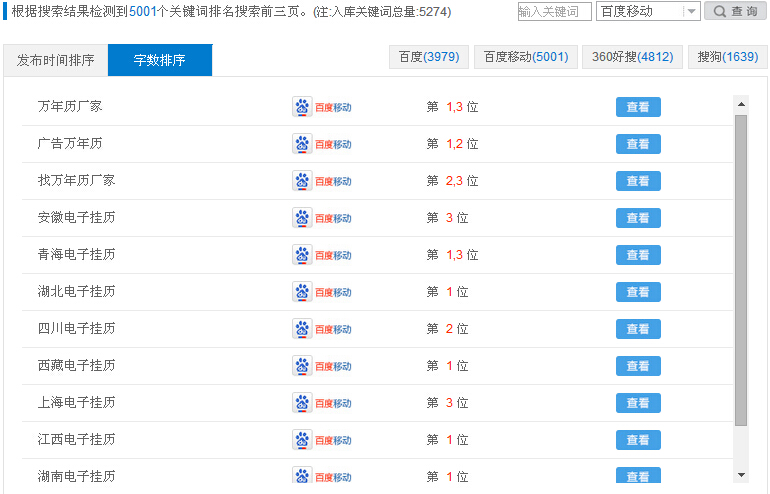
Task: Select the 字数排序 tab
Action: (160, 60)
